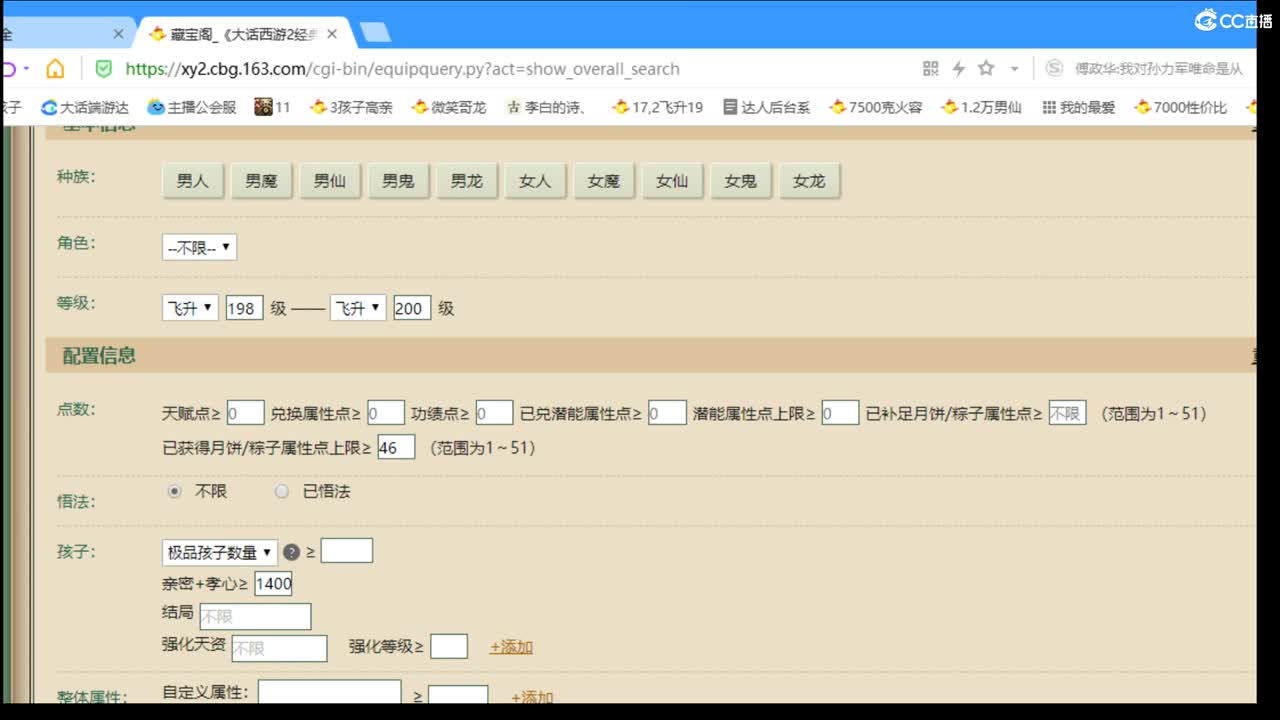Bookmark this page with the star icon

[986, 68]
